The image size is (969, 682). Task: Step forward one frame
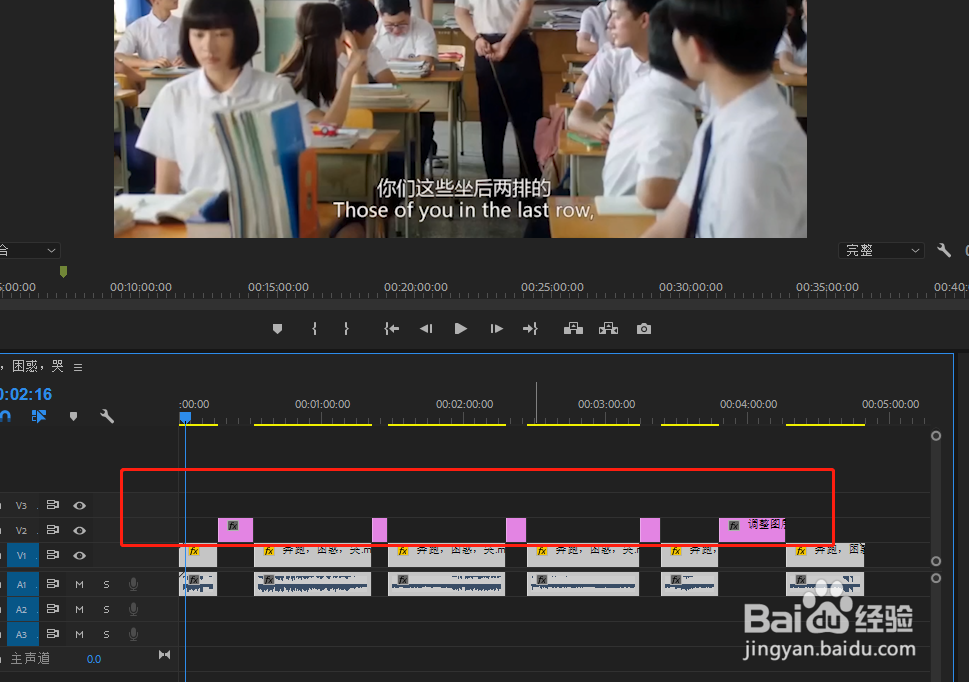point(496,329)
